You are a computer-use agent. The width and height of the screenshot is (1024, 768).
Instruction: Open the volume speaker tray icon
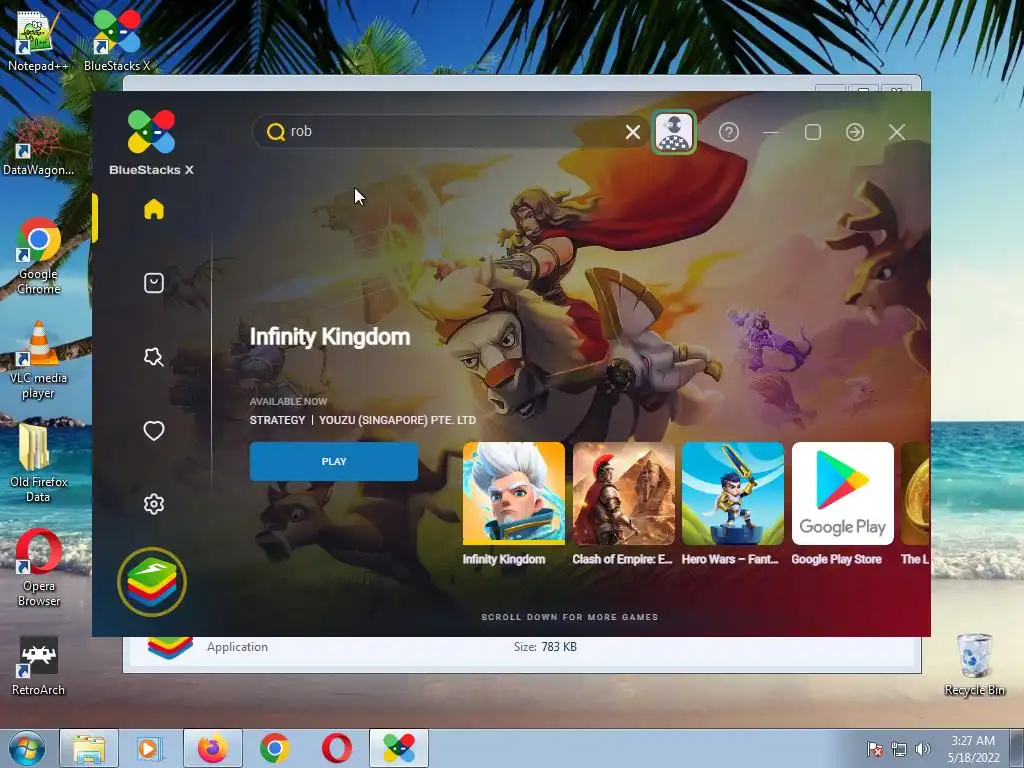point(923,749)
